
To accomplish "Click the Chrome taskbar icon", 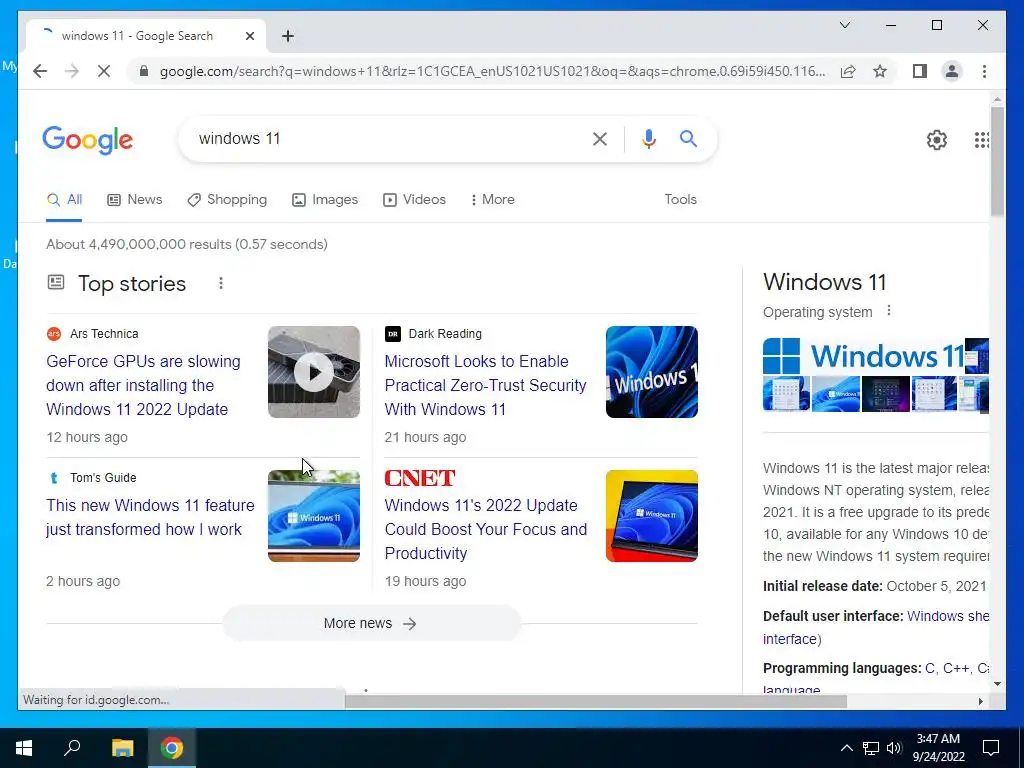I will pos(172,748).
